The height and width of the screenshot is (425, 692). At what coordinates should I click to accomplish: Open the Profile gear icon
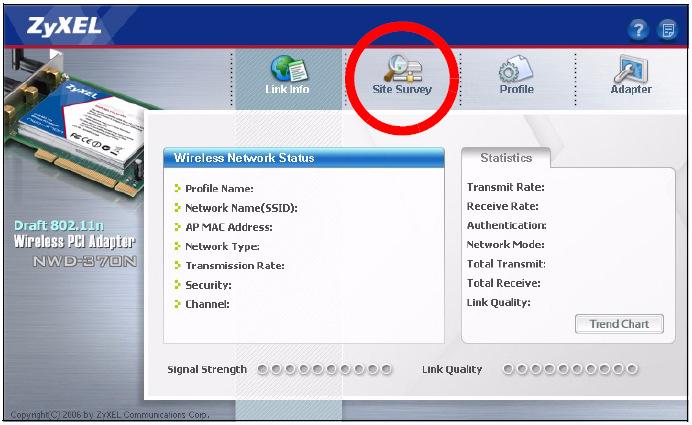515,68
